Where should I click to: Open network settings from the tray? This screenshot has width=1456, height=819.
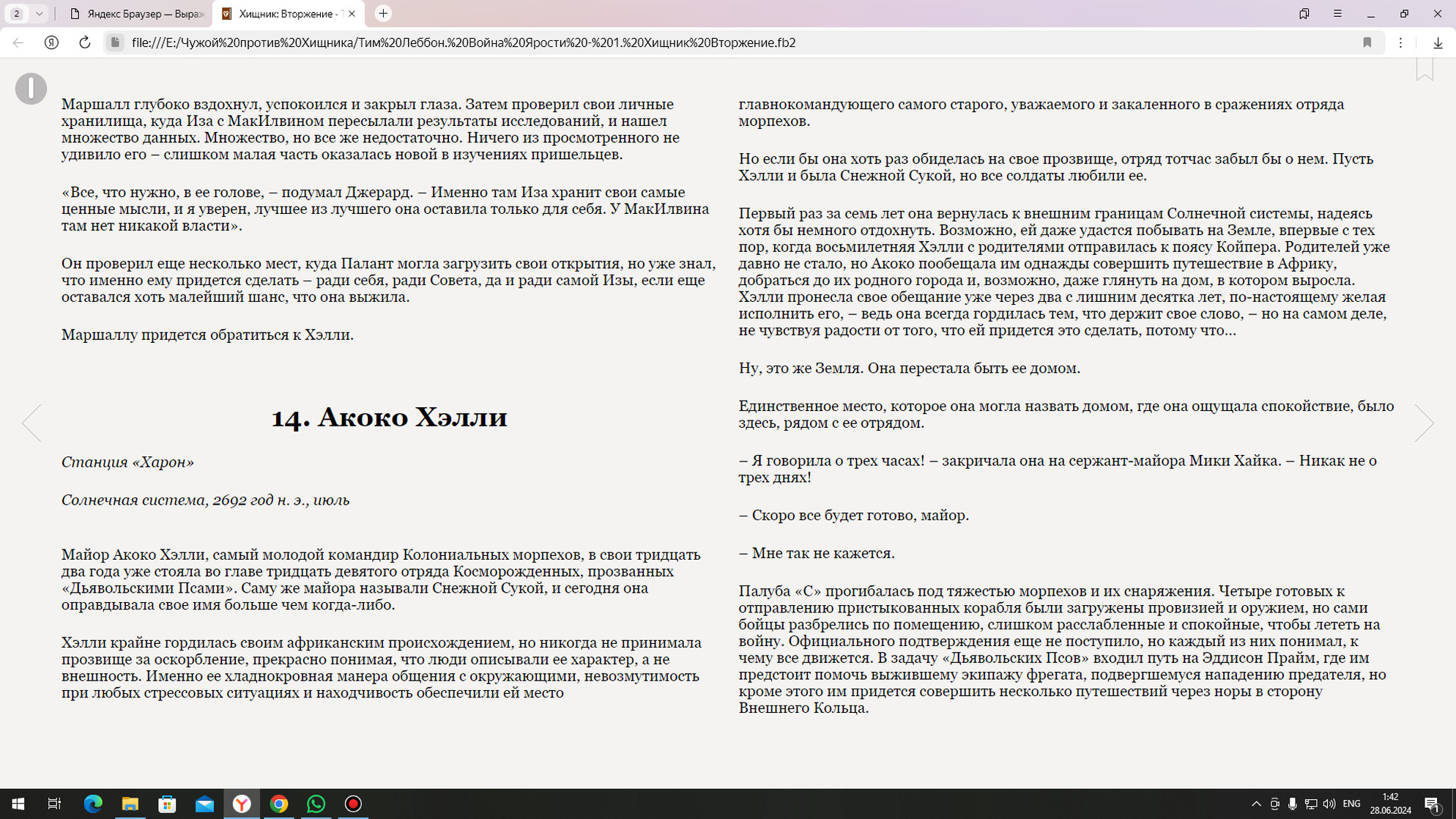point(1311,804)
